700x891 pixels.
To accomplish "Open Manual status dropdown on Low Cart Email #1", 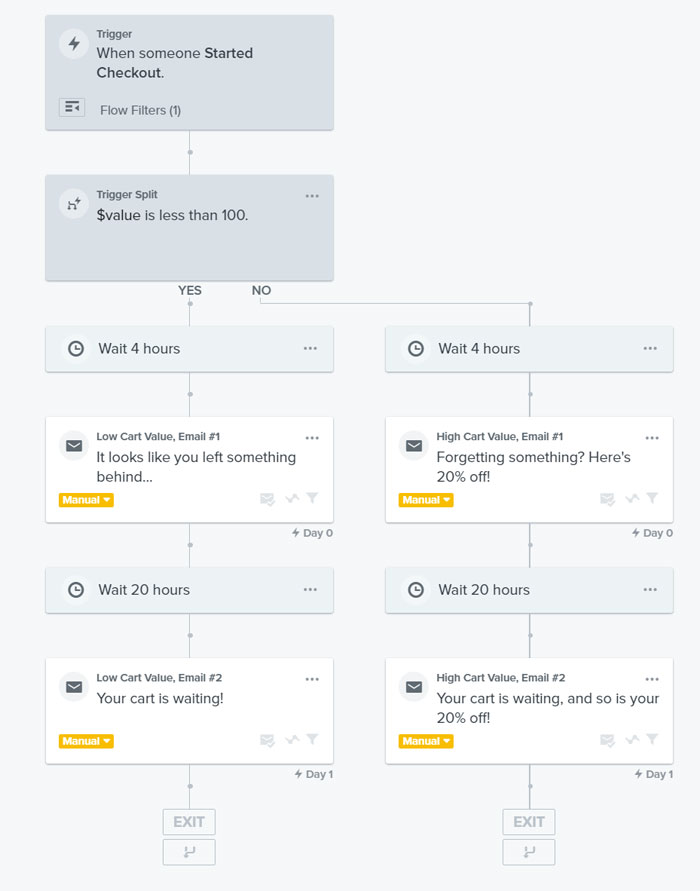I will tap(86, 500).
